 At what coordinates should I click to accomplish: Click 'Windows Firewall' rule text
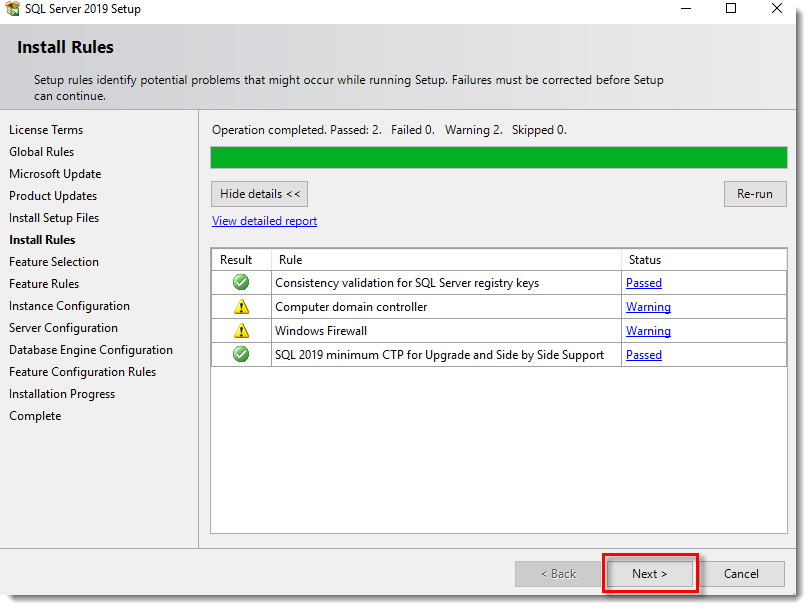(x=321, y=331)
